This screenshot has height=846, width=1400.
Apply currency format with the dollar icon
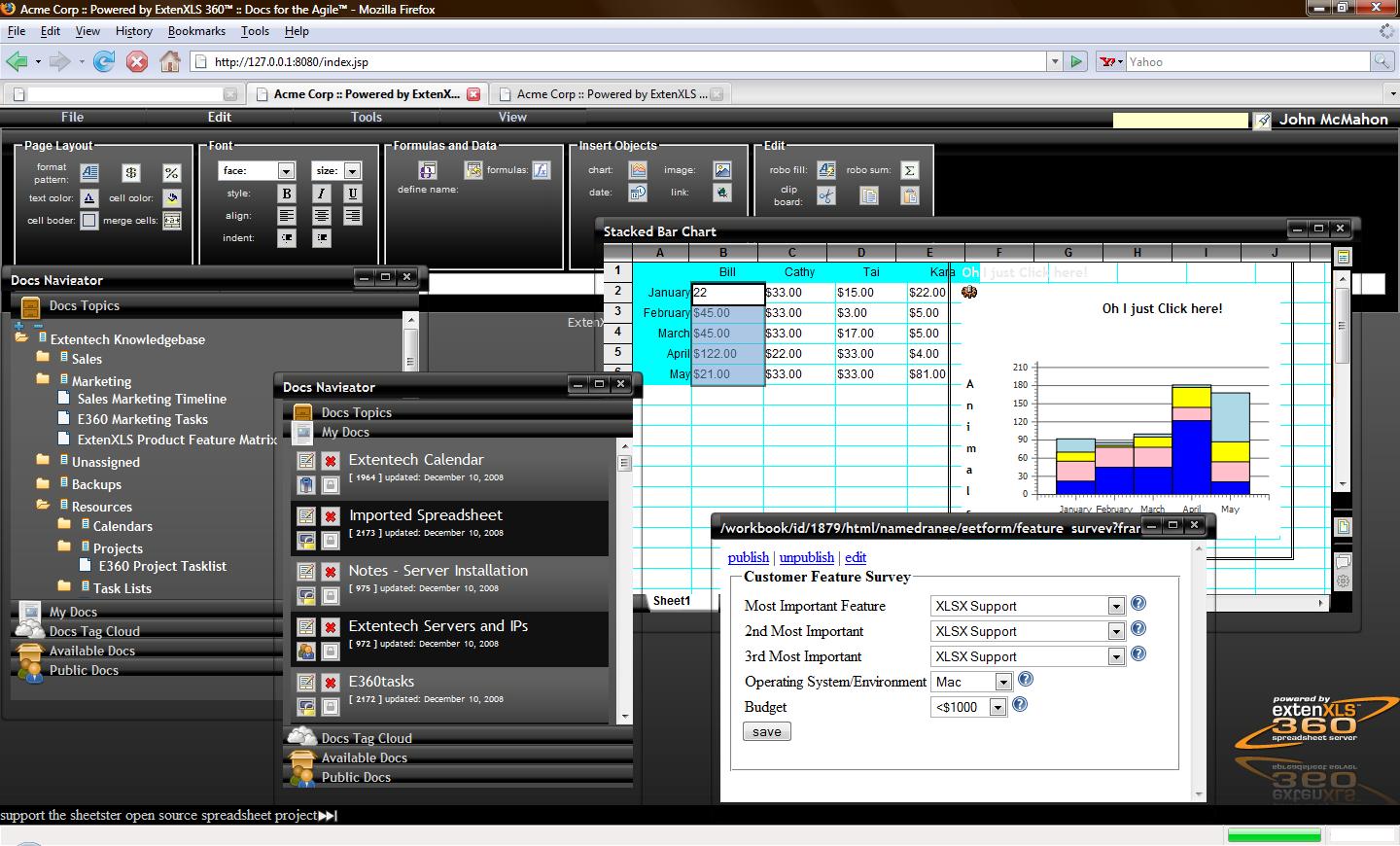click(131, 173)
